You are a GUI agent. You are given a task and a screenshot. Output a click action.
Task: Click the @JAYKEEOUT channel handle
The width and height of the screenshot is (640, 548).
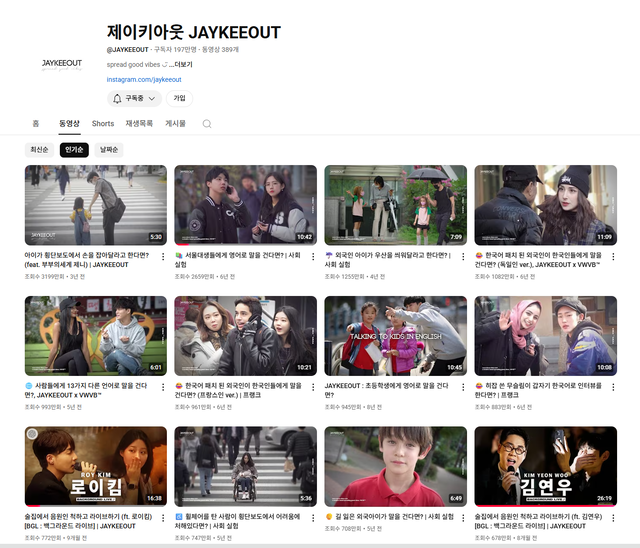click(127, 50)
